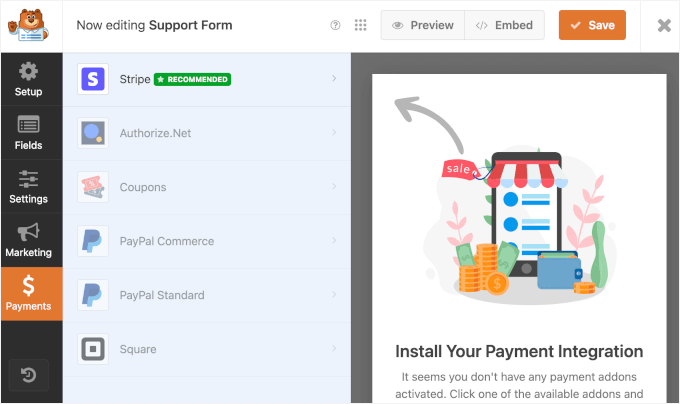Select the PayPal Commerce text label
This screenshot has height=404, width=680.
click(x=167, y=241)
